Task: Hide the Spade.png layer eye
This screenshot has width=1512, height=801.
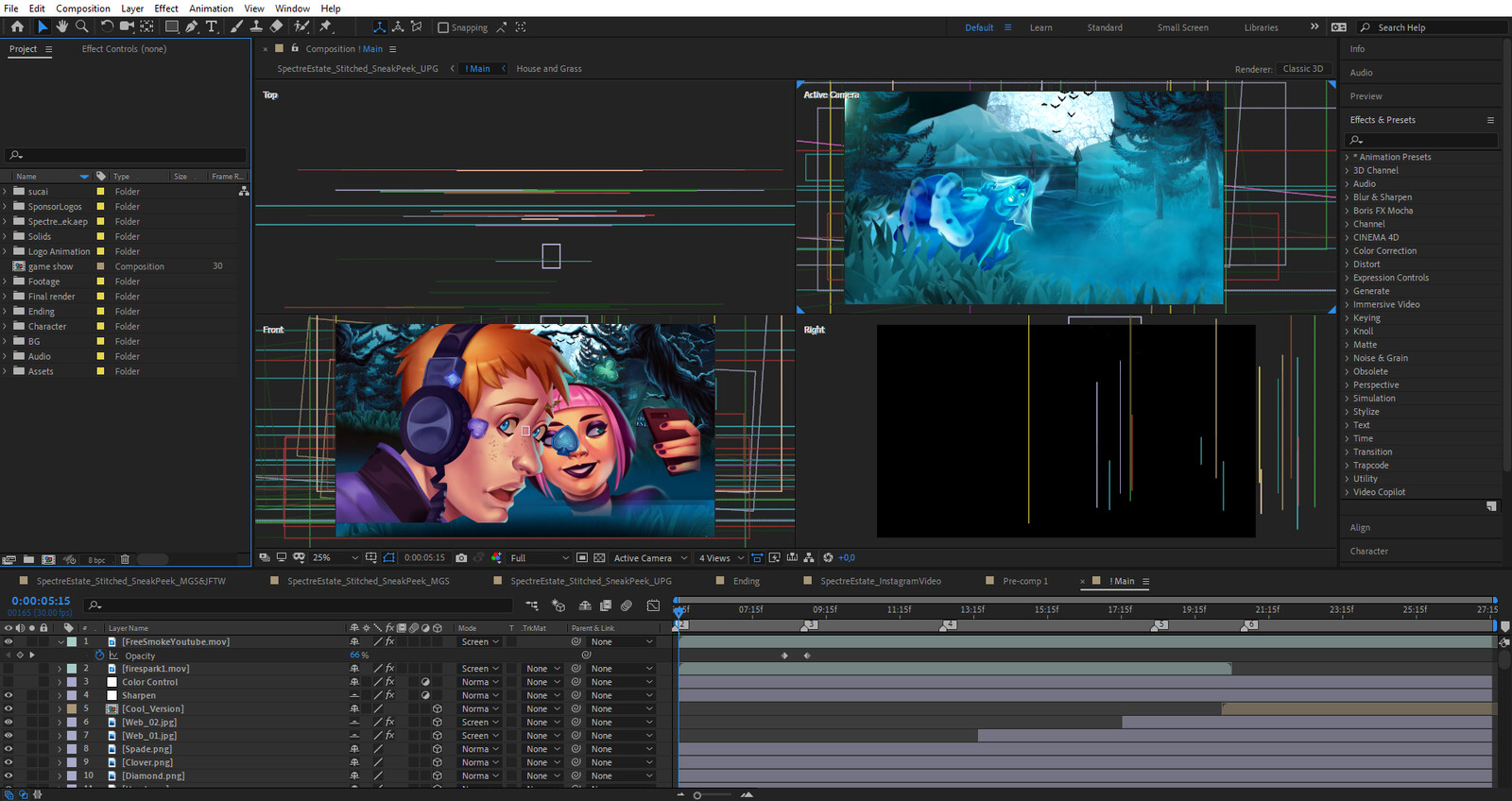Action: coord(9,749)
